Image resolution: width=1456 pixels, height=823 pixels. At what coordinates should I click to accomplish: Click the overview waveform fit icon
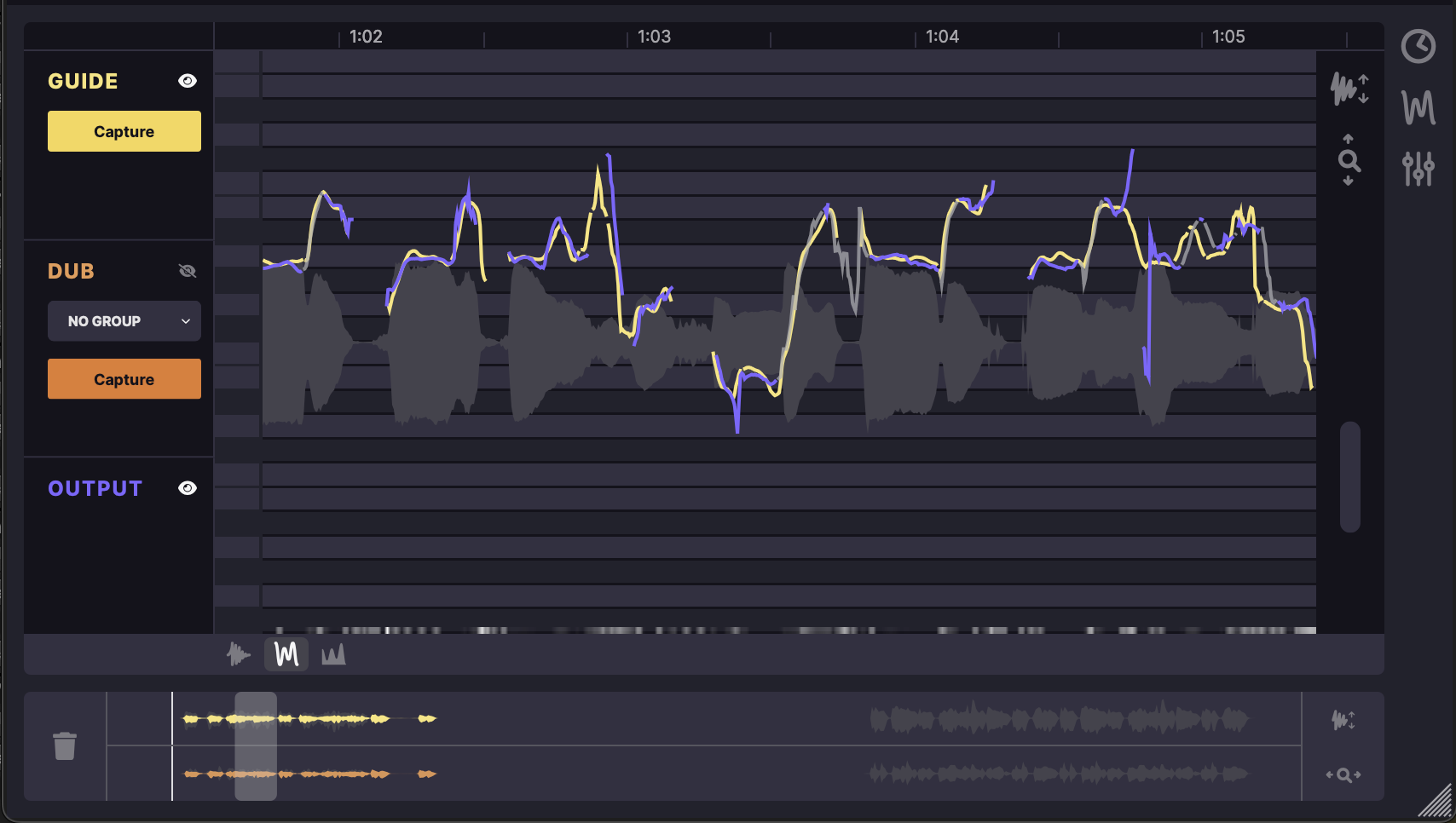coord(1343,720)
